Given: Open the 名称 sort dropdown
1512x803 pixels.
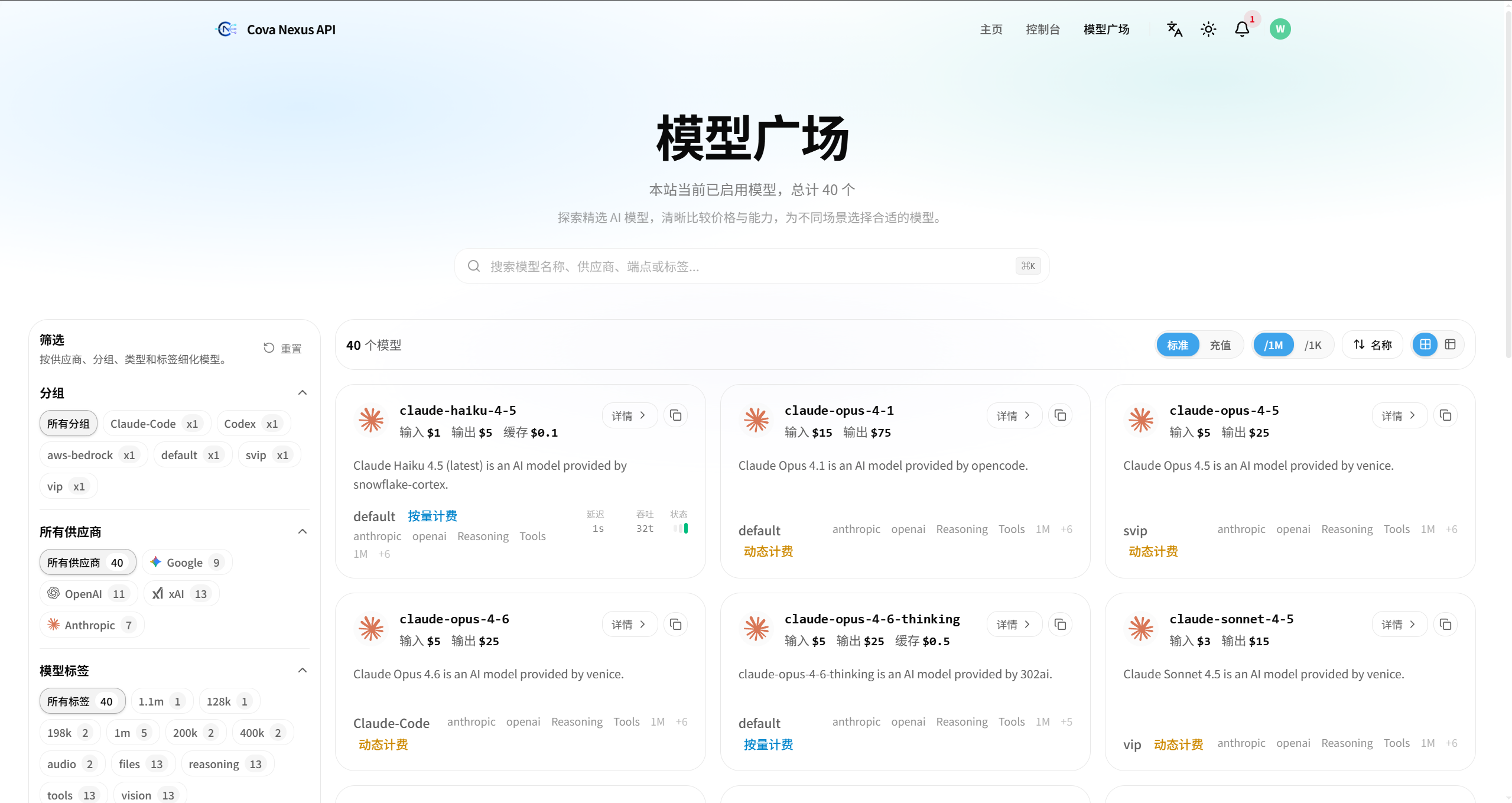Looking at the screenshot, I should [x=1373, y=344].
